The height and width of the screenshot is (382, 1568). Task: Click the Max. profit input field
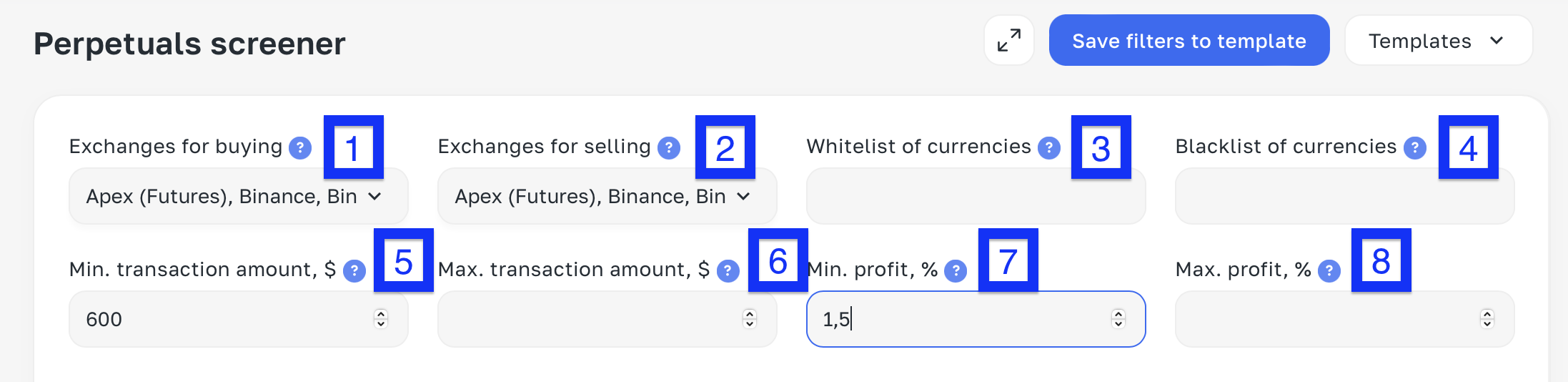pyautogui.click(x=1322, y=319)
